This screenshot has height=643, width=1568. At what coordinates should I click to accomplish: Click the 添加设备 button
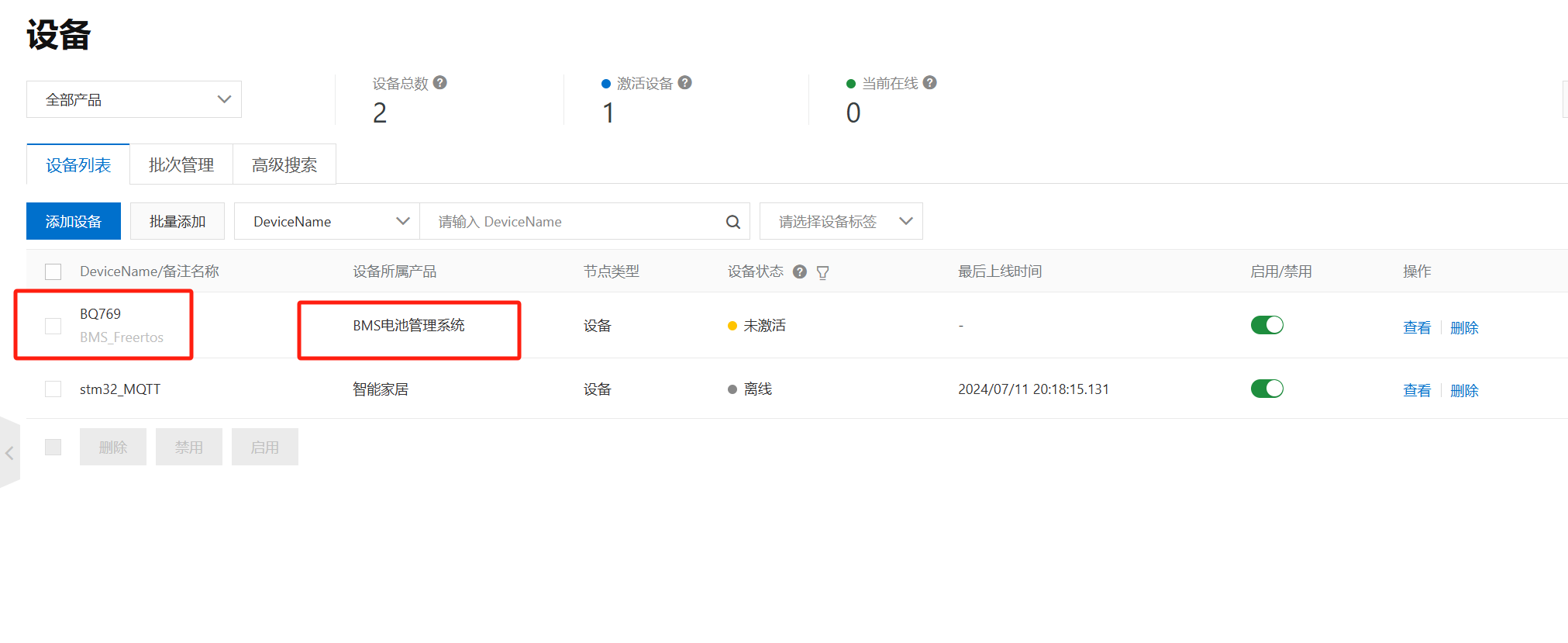pos(74,221)
